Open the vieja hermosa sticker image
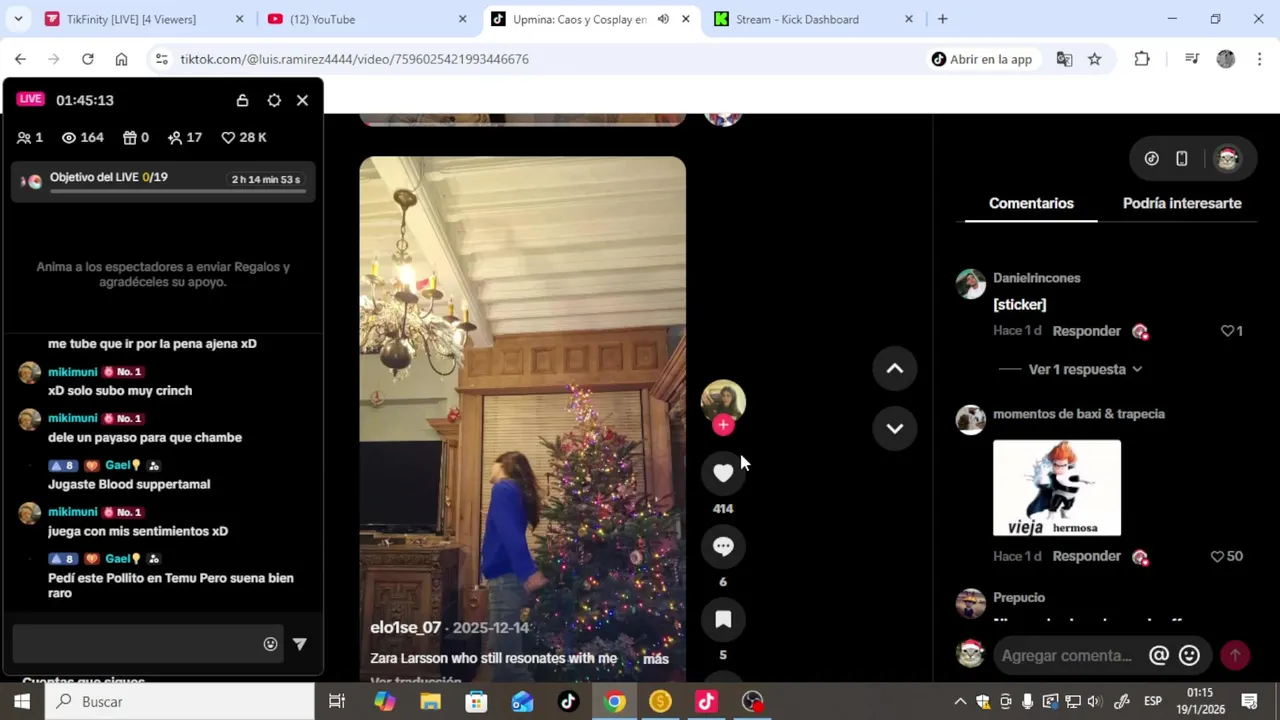1280x720 pixels. (x=1057, y=488)
